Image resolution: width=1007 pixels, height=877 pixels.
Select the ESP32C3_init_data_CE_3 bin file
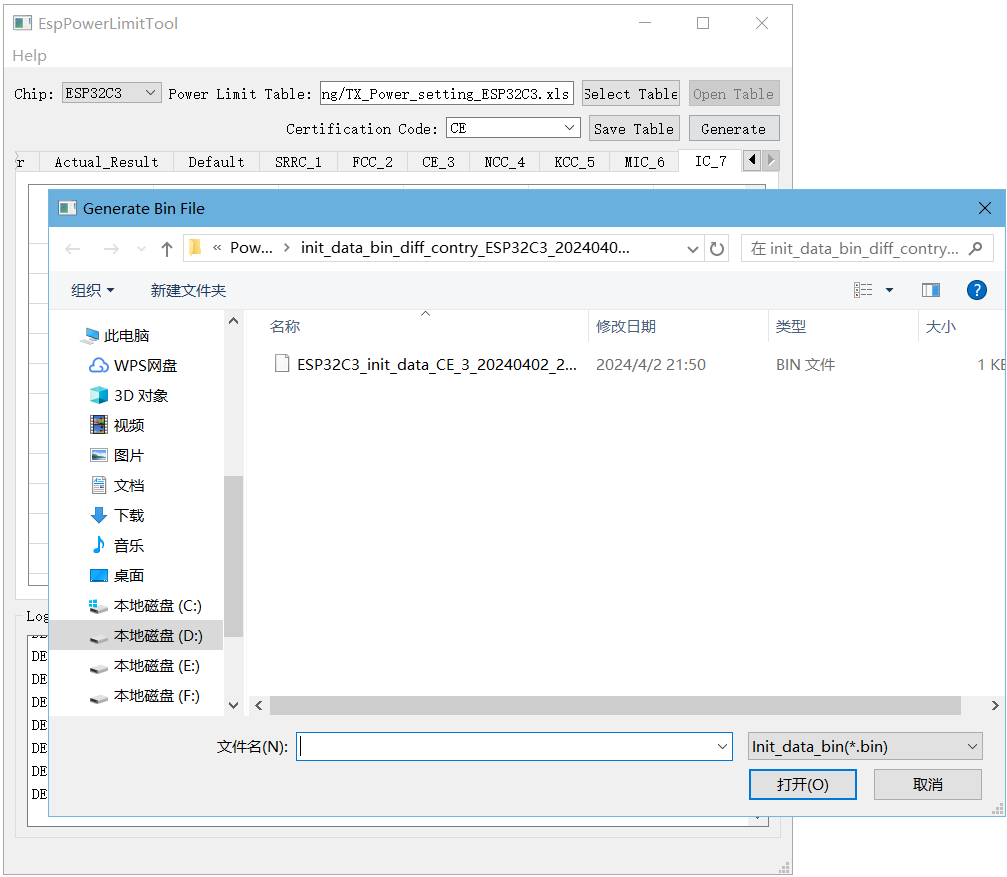click(436, 365)
